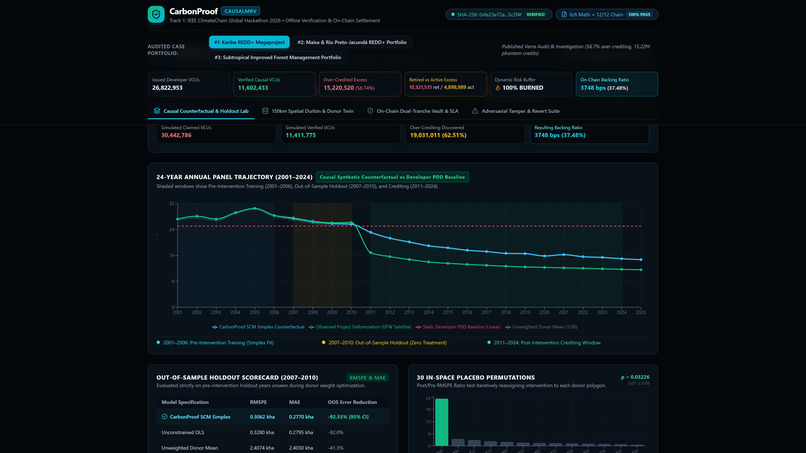The image size is (806, 453).
Task: Click the shield icon on Dual-Tranche Vault tab
Action: point(370,111)
